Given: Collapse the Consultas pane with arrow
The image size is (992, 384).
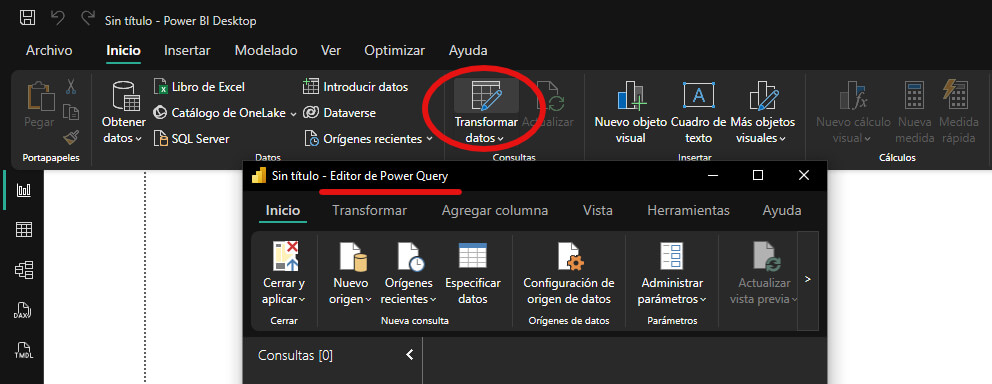Looking at the screenshot, I should point(409,355).
